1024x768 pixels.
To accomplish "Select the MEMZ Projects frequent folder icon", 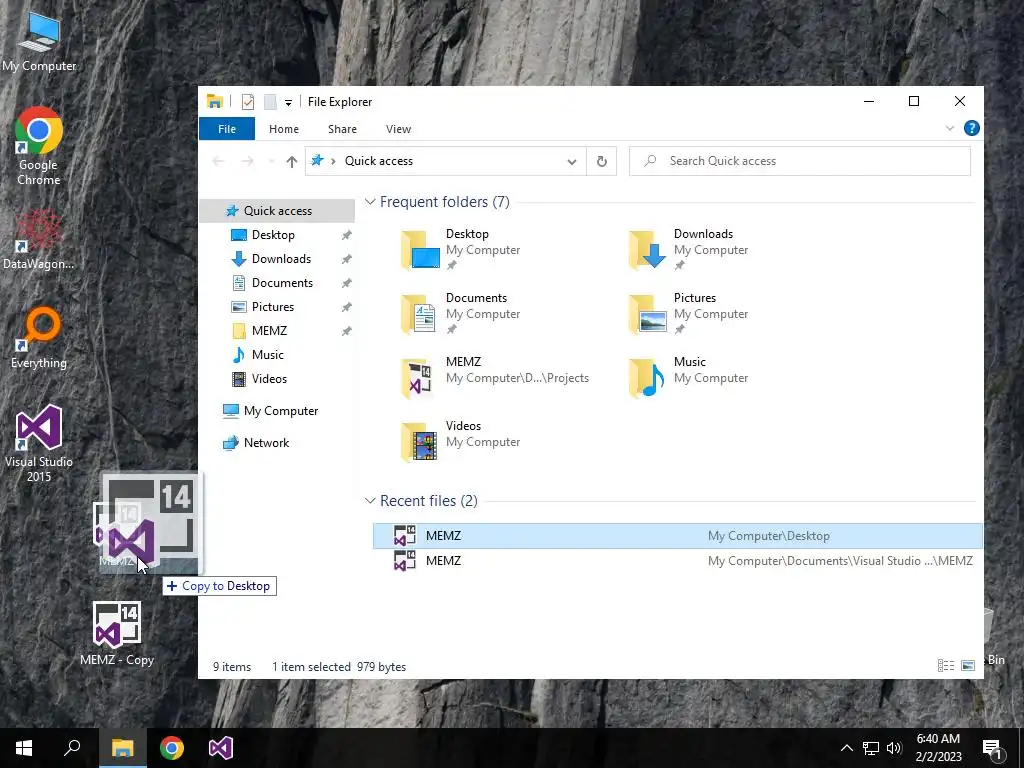I will click(x=417, y=377).
